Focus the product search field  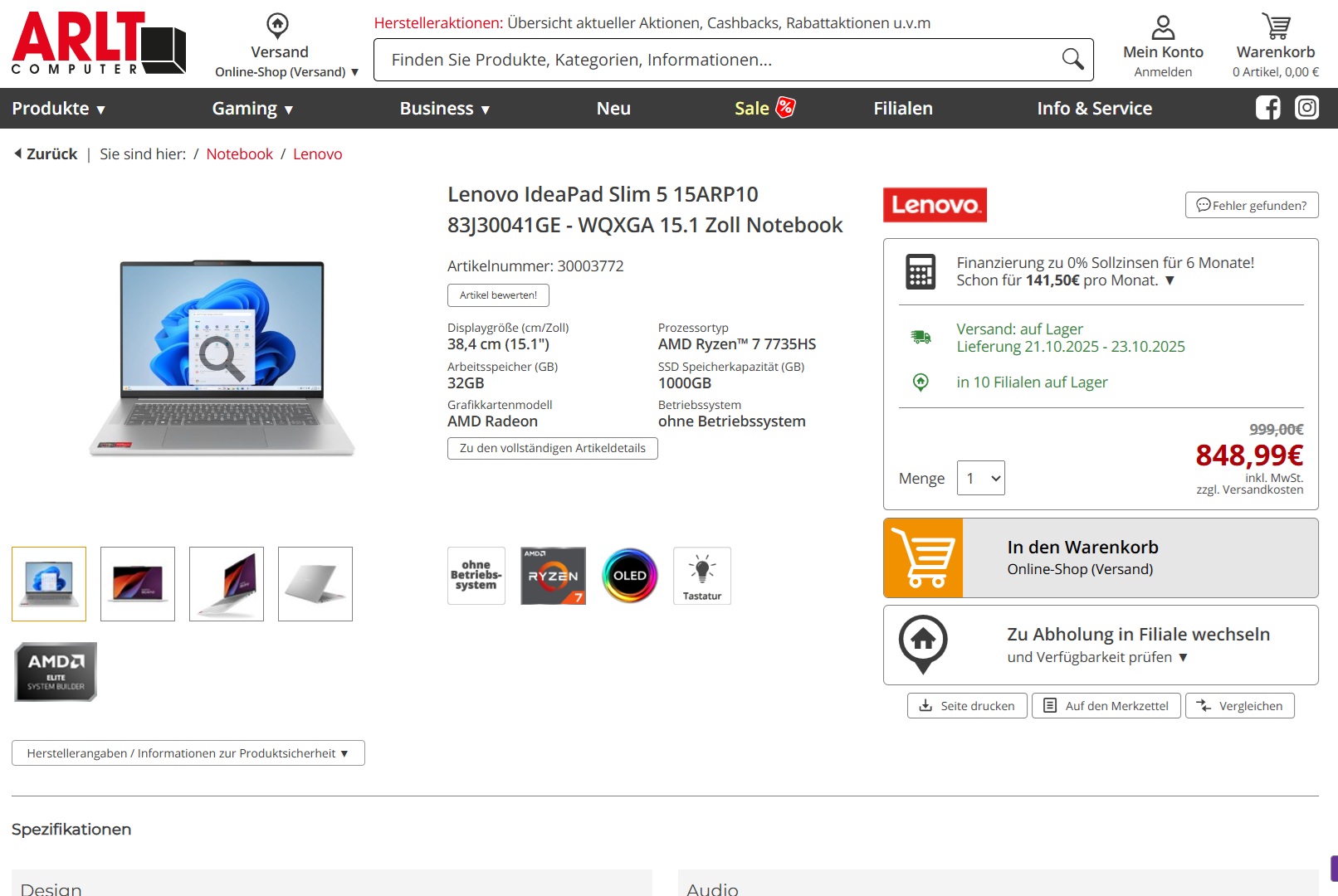pyautogui.click(x=733, y=60)
